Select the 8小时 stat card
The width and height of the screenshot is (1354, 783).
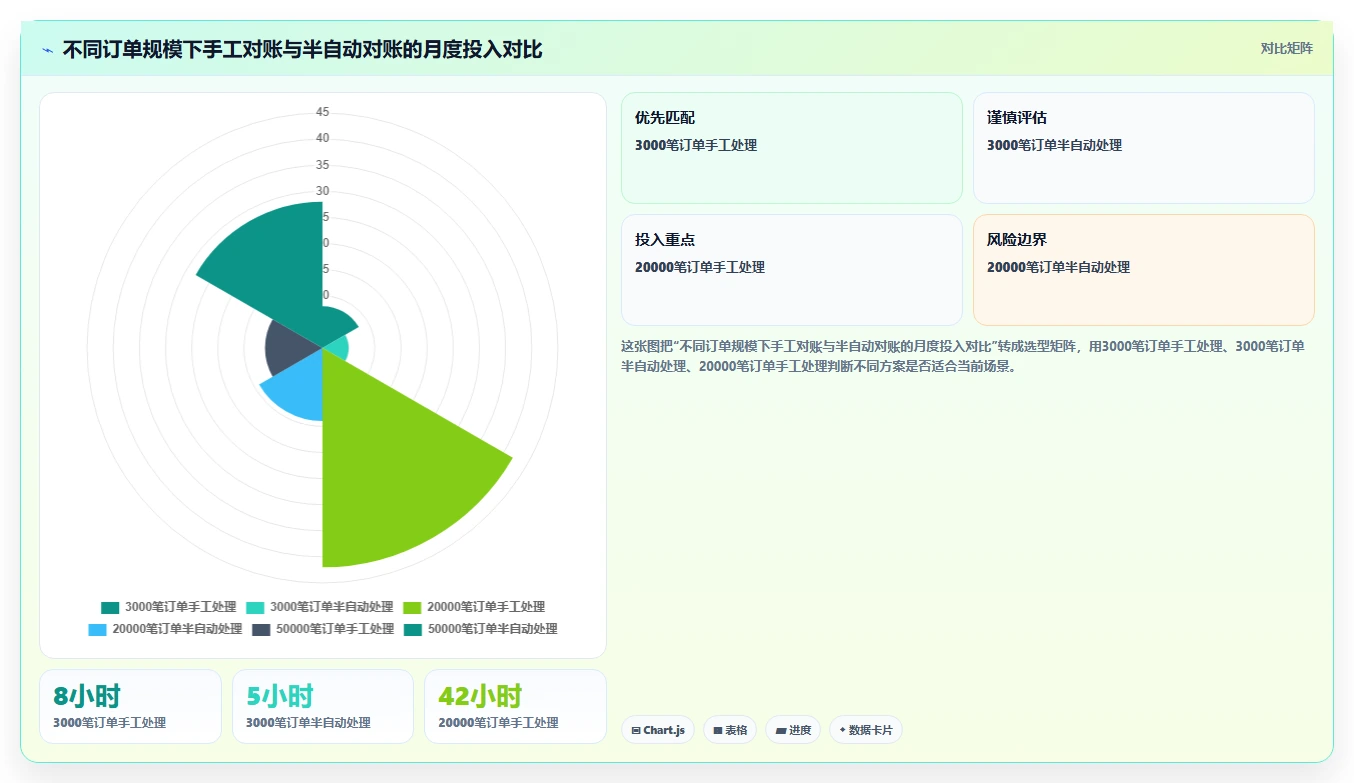pyautogui.click(x=130, y=706)
